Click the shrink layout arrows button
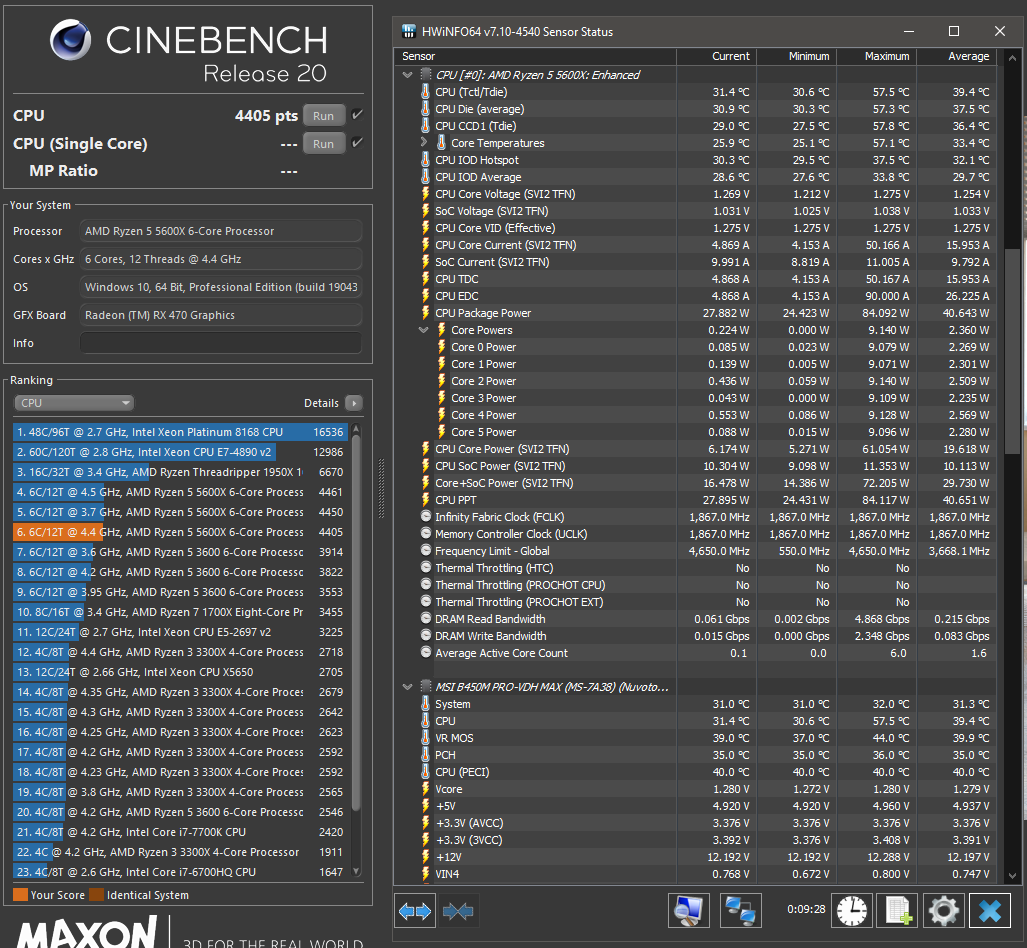 pos(458,911)
